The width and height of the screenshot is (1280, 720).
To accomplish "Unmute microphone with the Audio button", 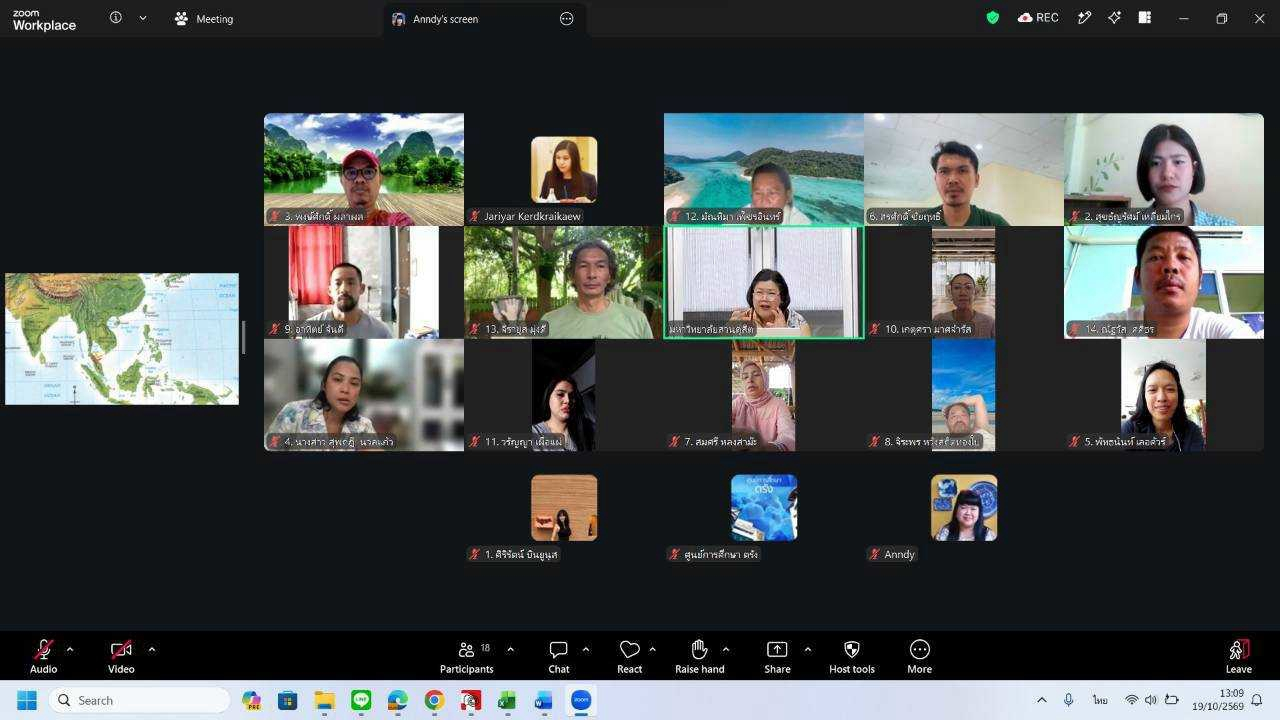I will pos(43,657).
